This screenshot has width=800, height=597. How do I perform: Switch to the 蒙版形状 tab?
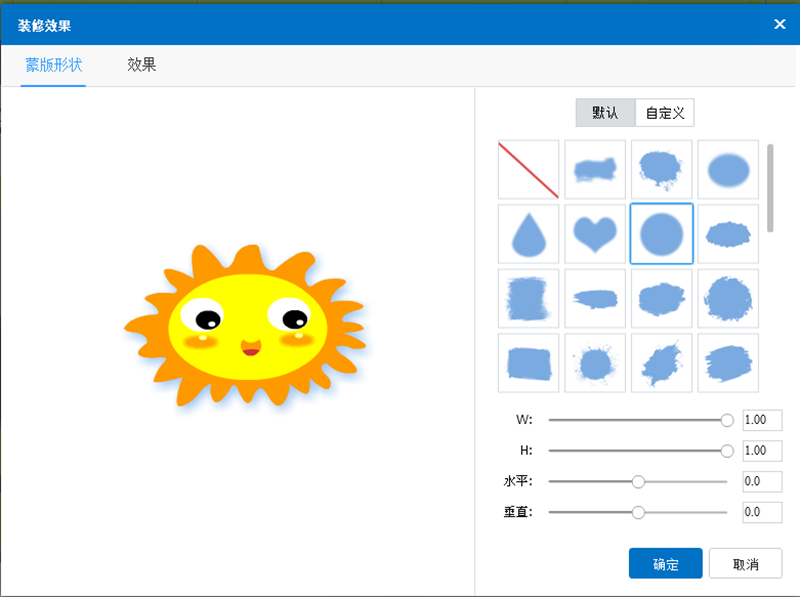pyautogui.click(x=54, y=65)
